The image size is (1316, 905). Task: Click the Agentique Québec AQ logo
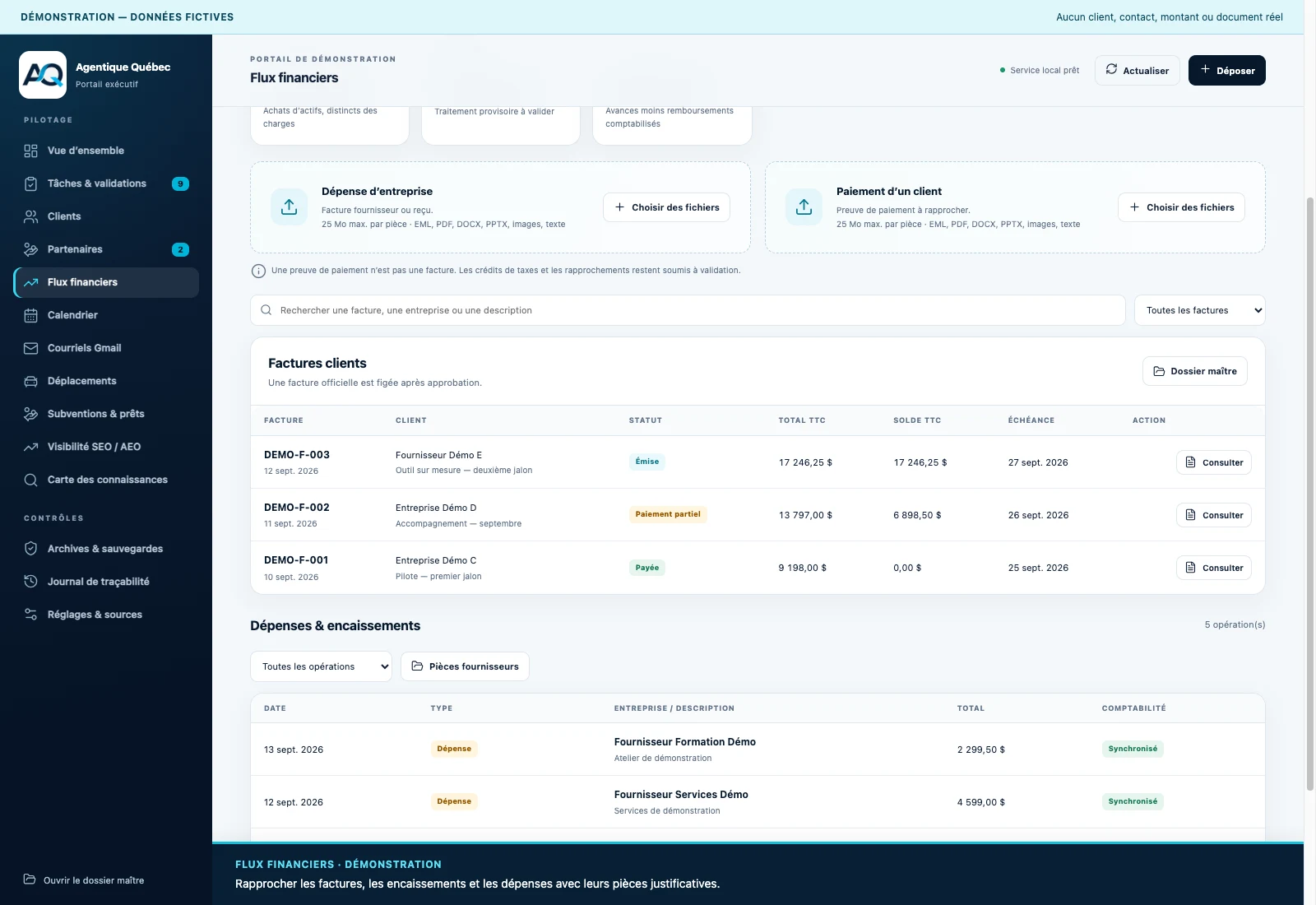pos(43,75)
